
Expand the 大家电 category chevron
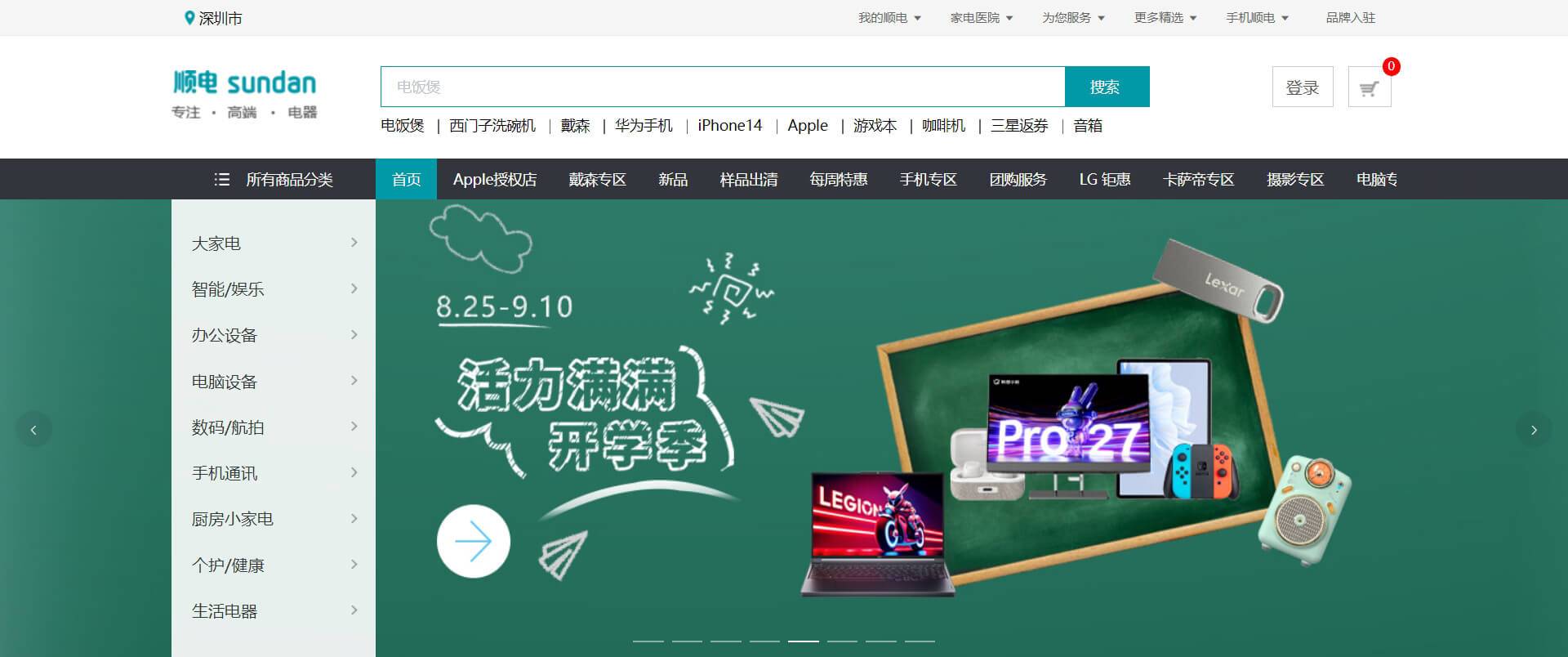tap(354, 243)
